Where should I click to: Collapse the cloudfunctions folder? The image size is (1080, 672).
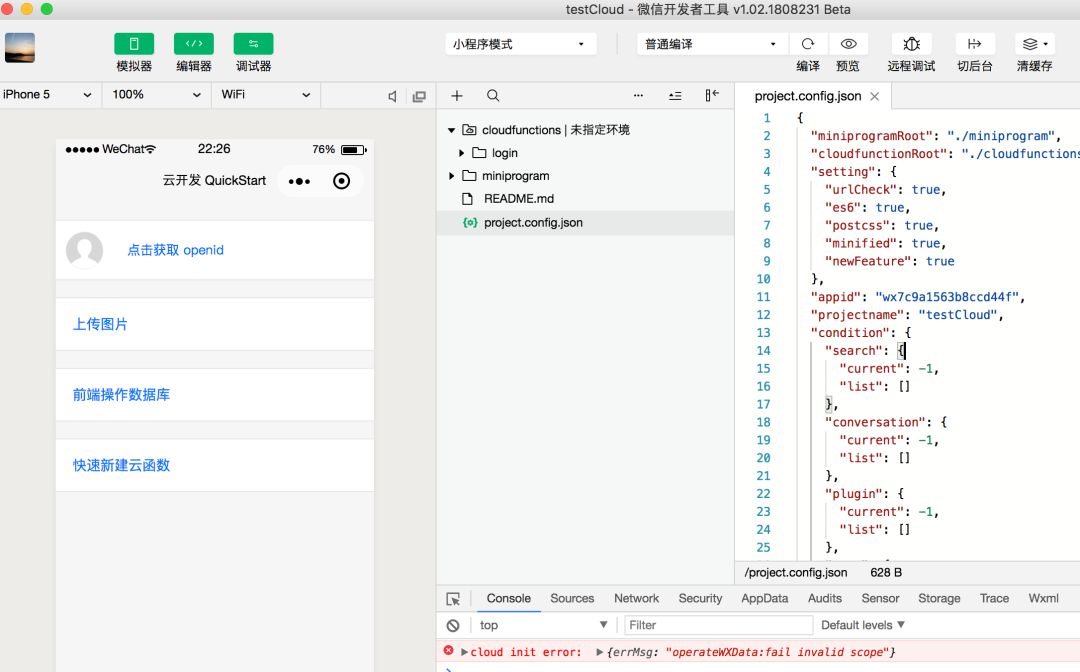point(451,130)
